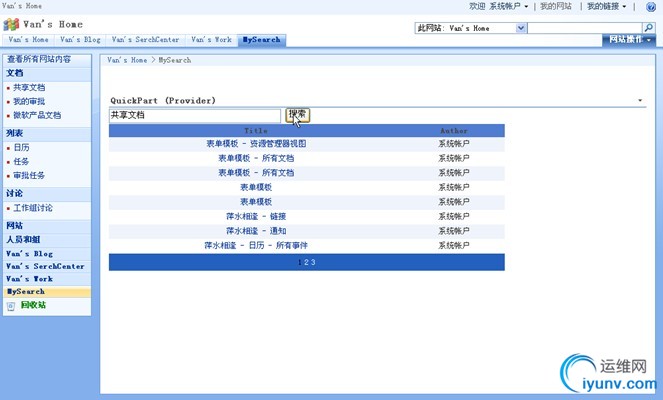Open Van's Work in the sidebar

tap(30, 279)
